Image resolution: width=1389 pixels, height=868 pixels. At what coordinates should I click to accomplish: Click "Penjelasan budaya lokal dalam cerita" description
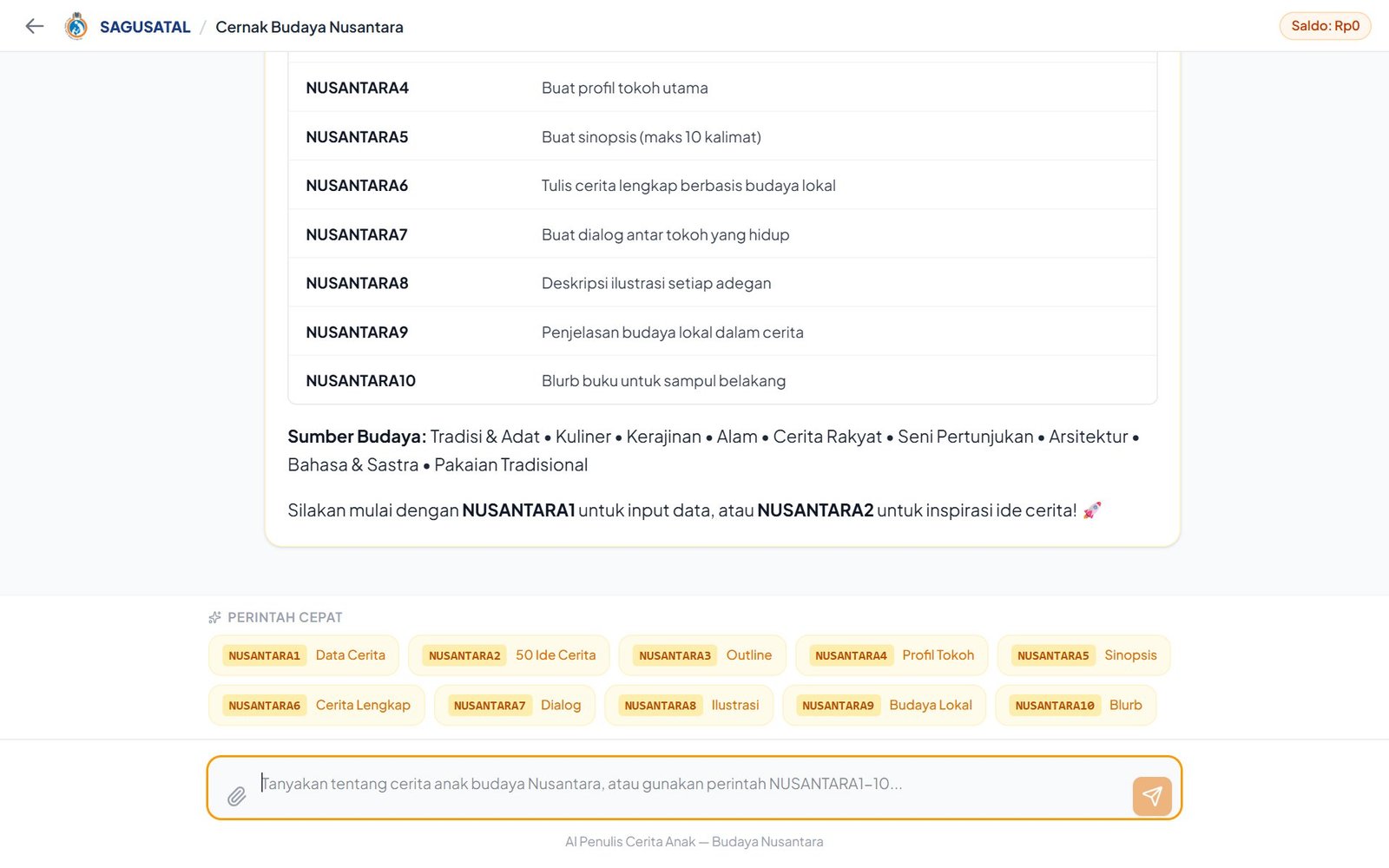tap(673, 332)
